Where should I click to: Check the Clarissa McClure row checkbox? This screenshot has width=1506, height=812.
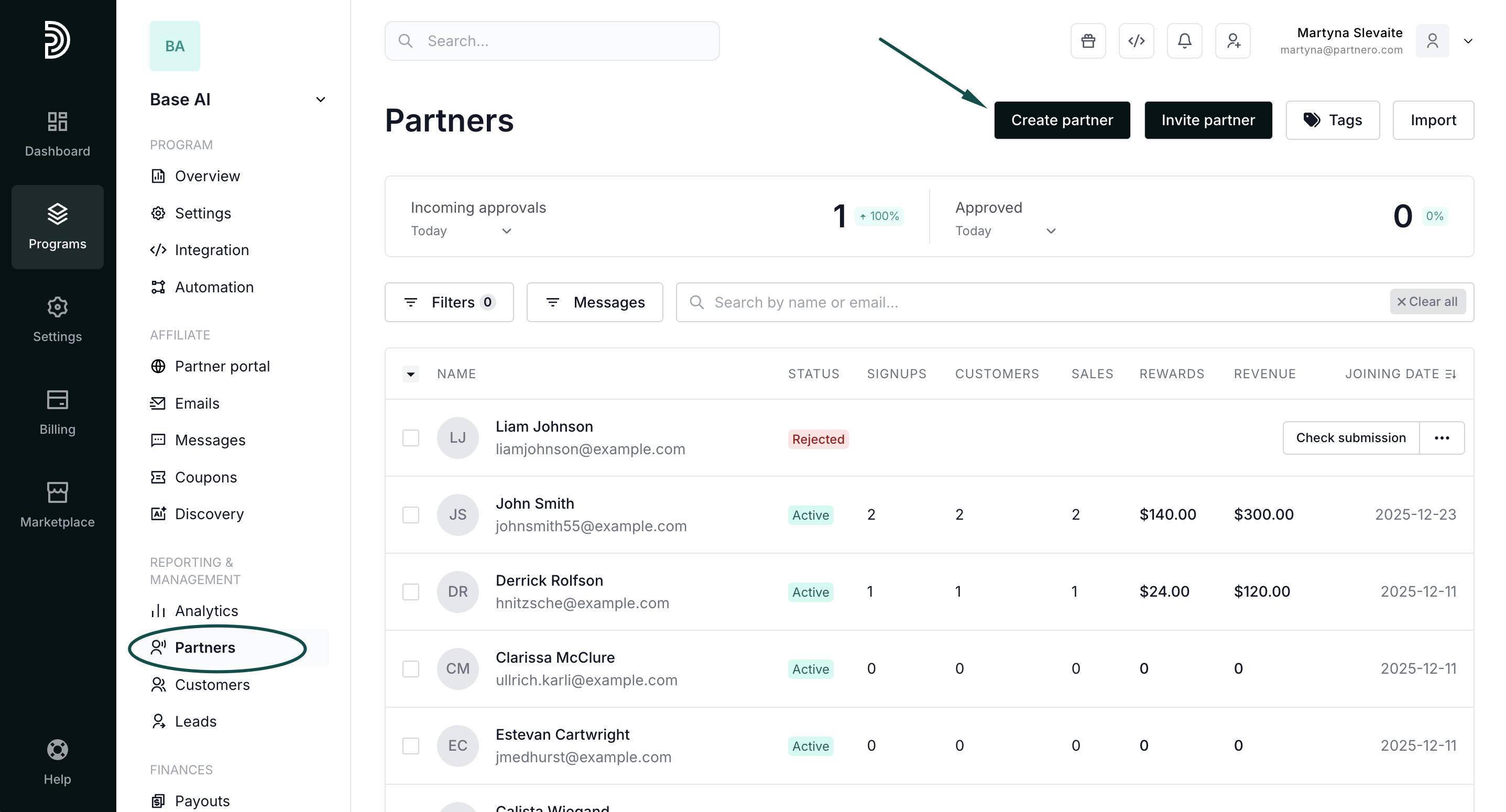point(410,669)
